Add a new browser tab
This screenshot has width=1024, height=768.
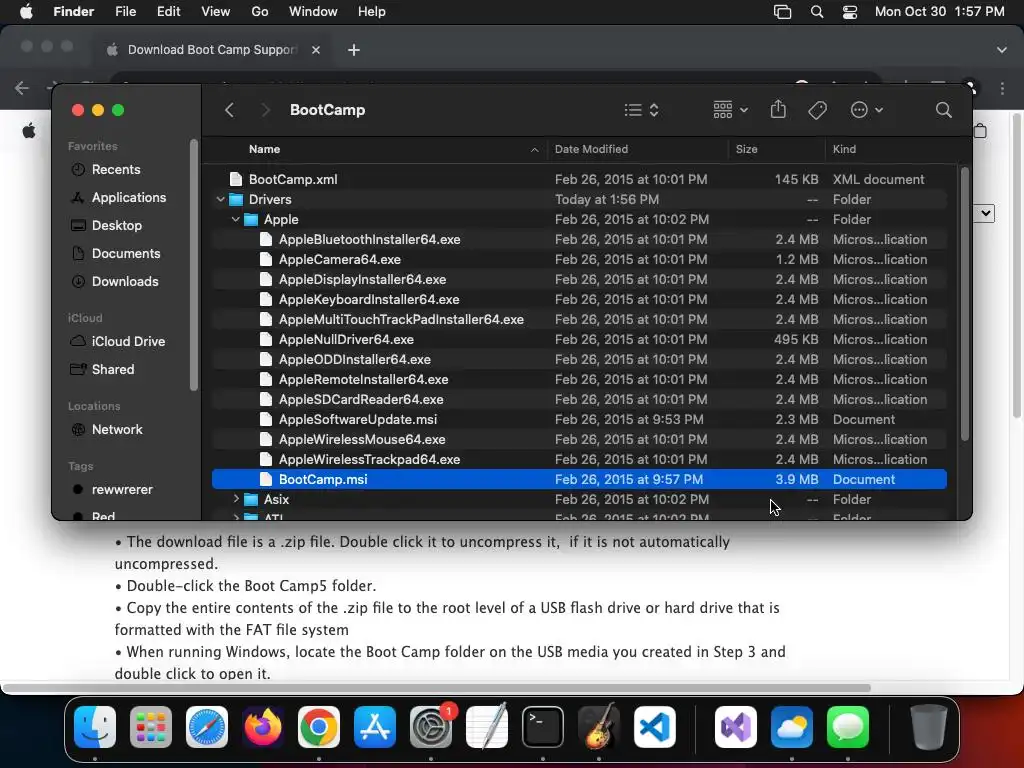pyautogui.click(x=353, y=50)
